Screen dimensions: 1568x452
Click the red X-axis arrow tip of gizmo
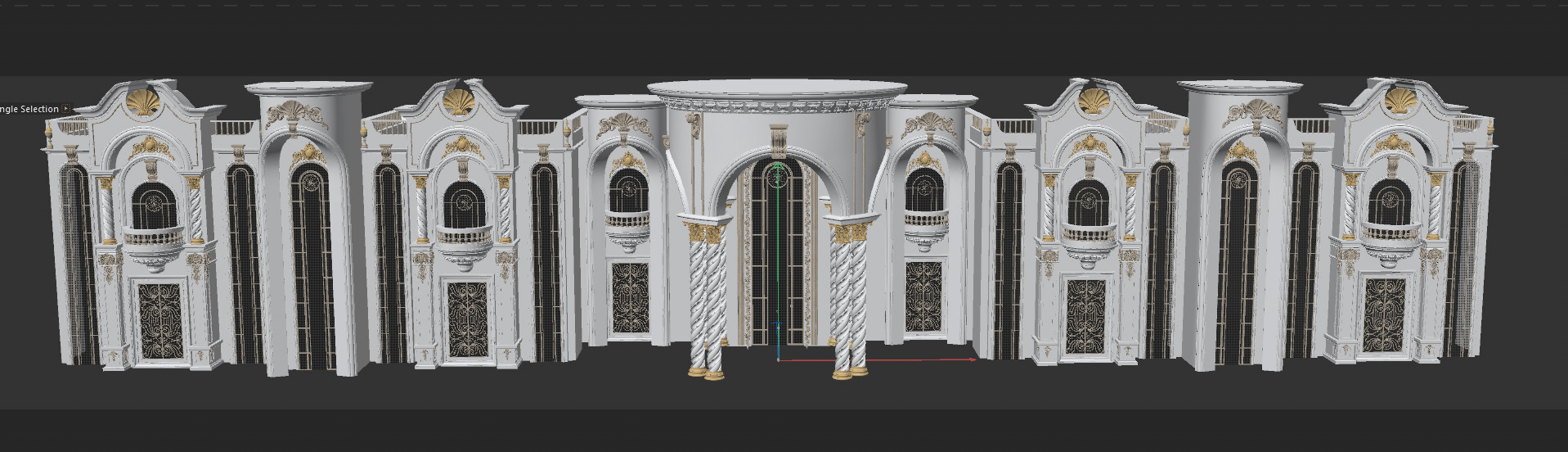(972, 359)
